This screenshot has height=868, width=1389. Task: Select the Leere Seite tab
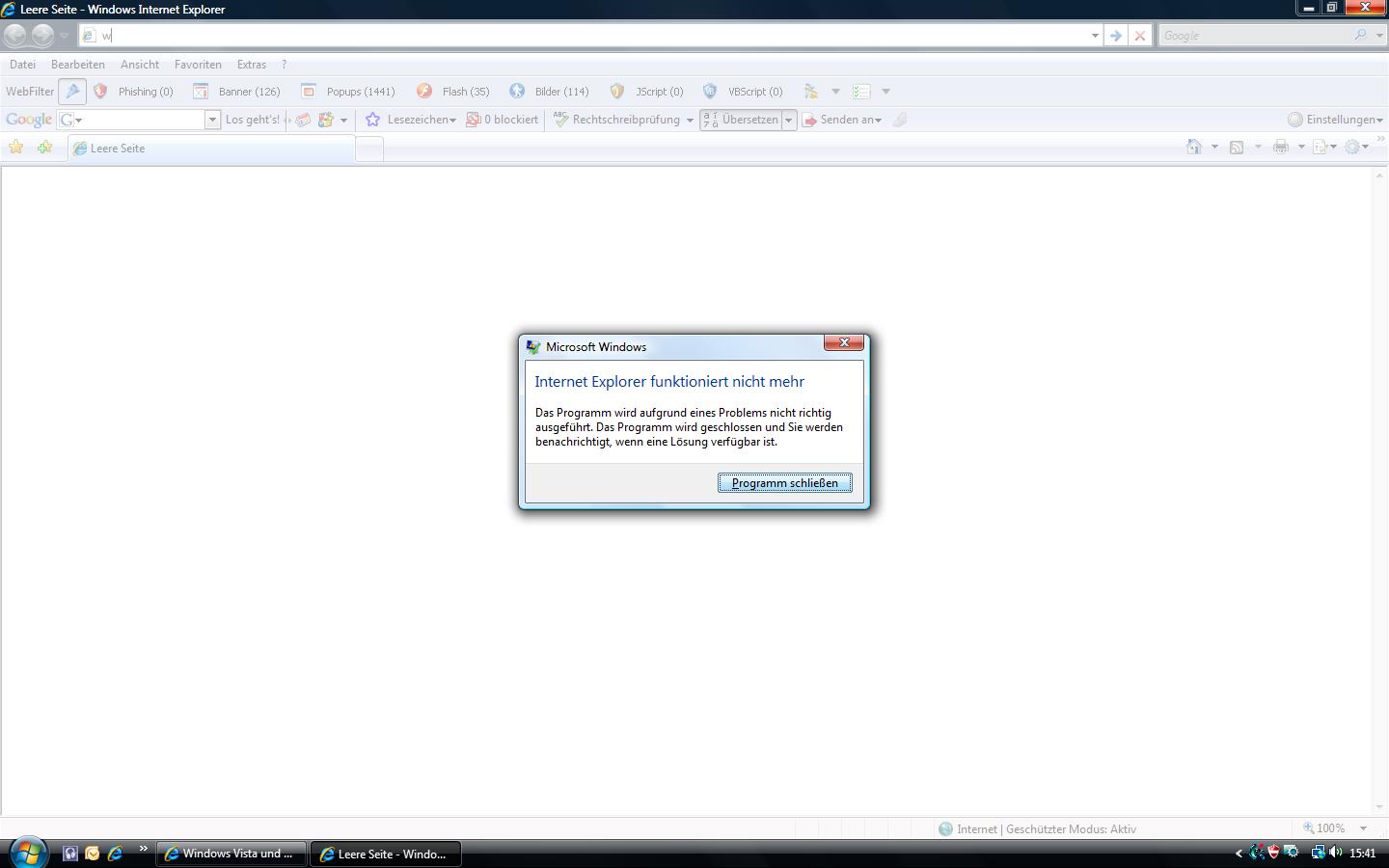click(211, 149)
